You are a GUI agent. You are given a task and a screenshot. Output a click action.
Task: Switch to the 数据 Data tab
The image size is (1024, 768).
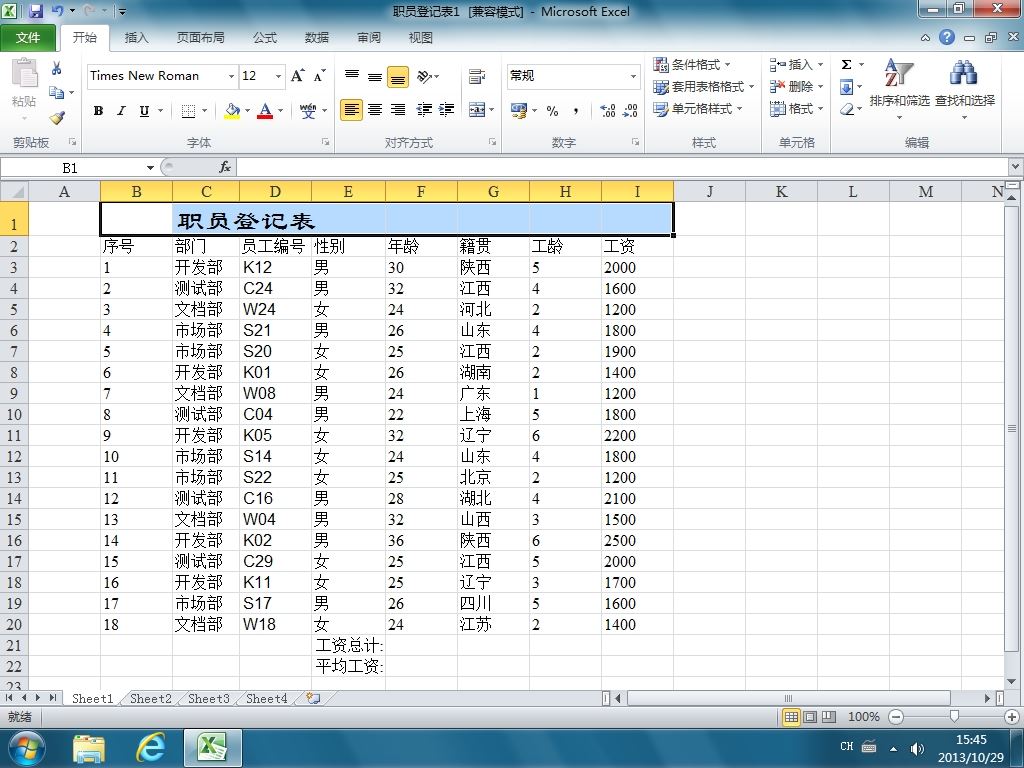click(316, 38)
